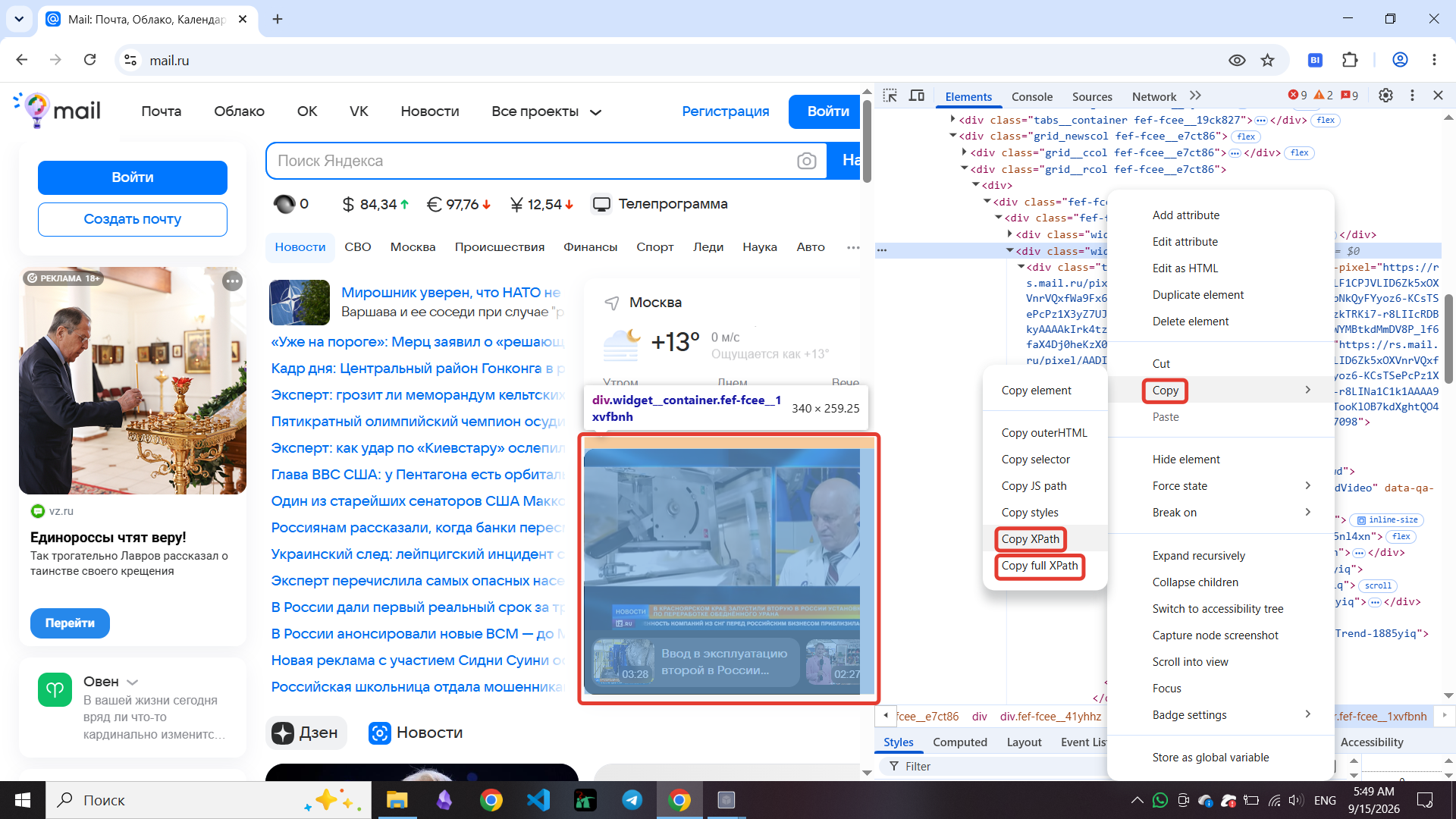Click the Mail.ru logo
This screenshot has width=1456, height=819.
click(x=58, y=111)
